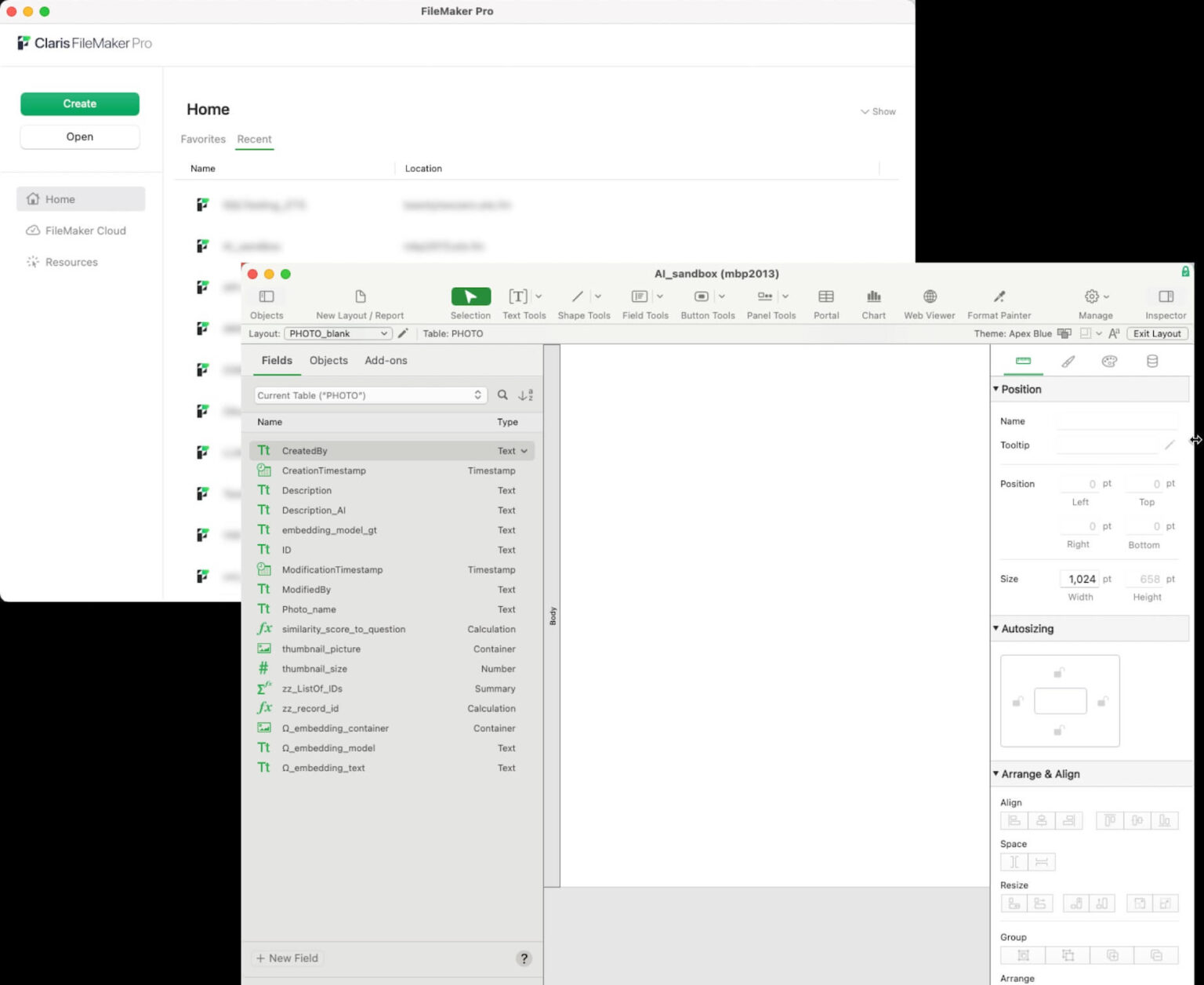Viewport: 1204px width, 985px height.
Task: Click into the Width size field in Inspector
Action: 1080,579
